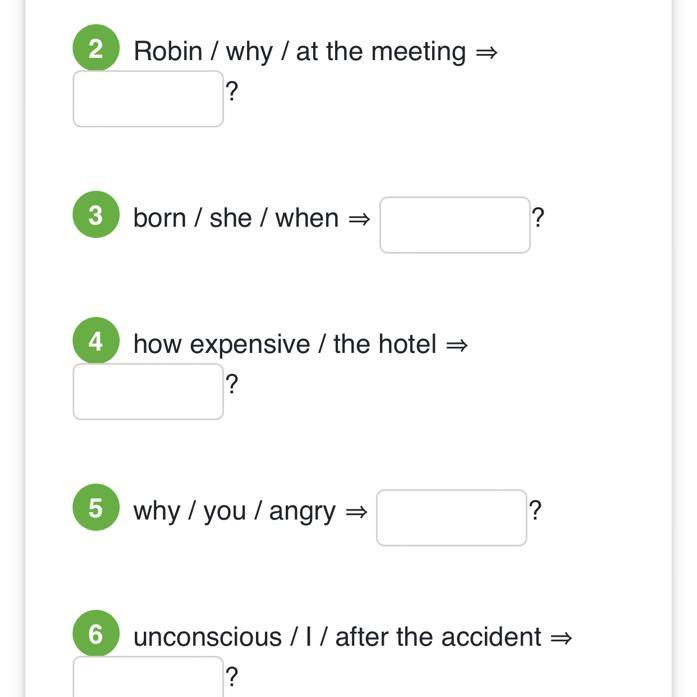Screen dimensions: 697x697
Task: Click the prompt text 'Robin / why / at the meeting'
Action: (x=299, y=51)
